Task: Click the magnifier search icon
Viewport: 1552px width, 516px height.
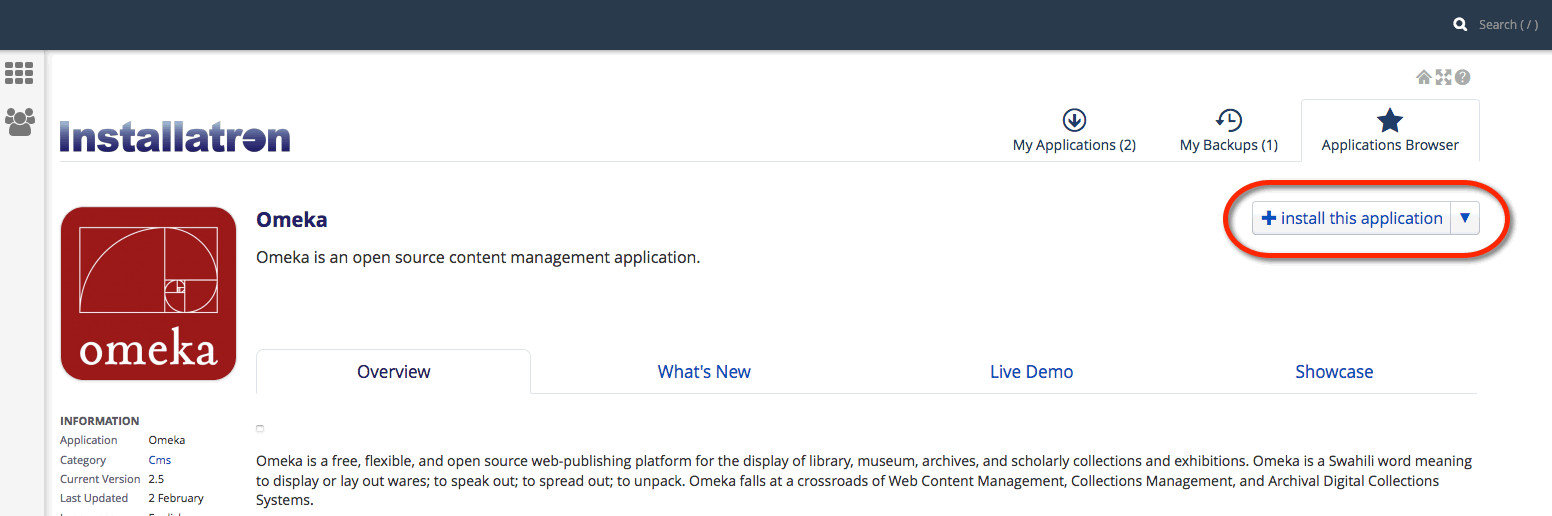Action: [x=1460, y=24]
